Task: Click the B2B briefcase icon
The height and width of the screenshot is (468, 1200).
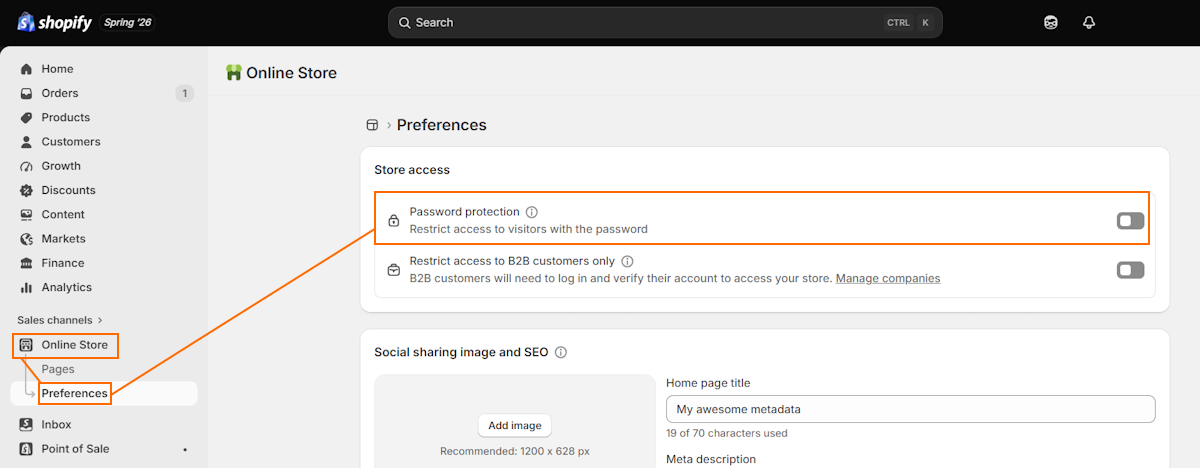Action: pos(394,269)
